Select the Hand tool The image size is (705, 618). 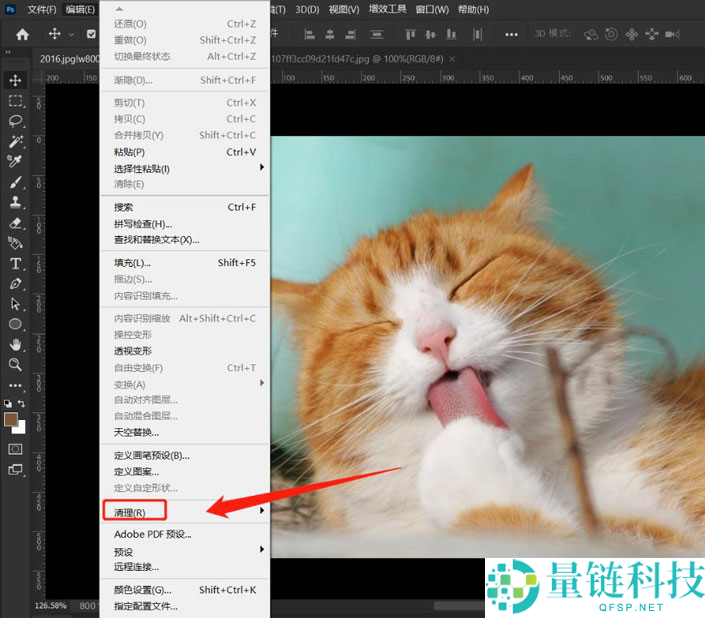(x=16, y=345)
